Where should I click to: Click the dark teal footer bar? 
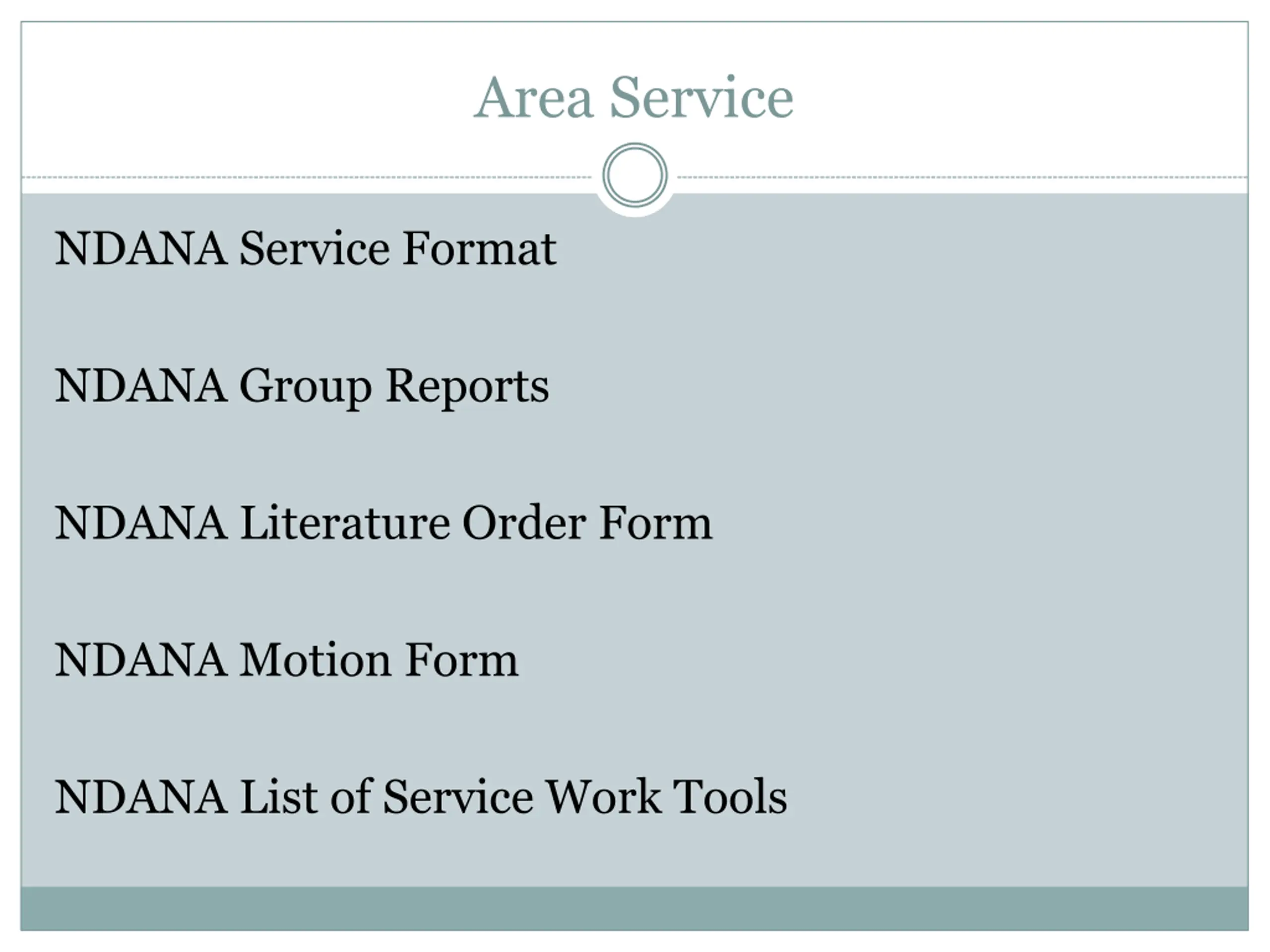click(x=635, y=908)
